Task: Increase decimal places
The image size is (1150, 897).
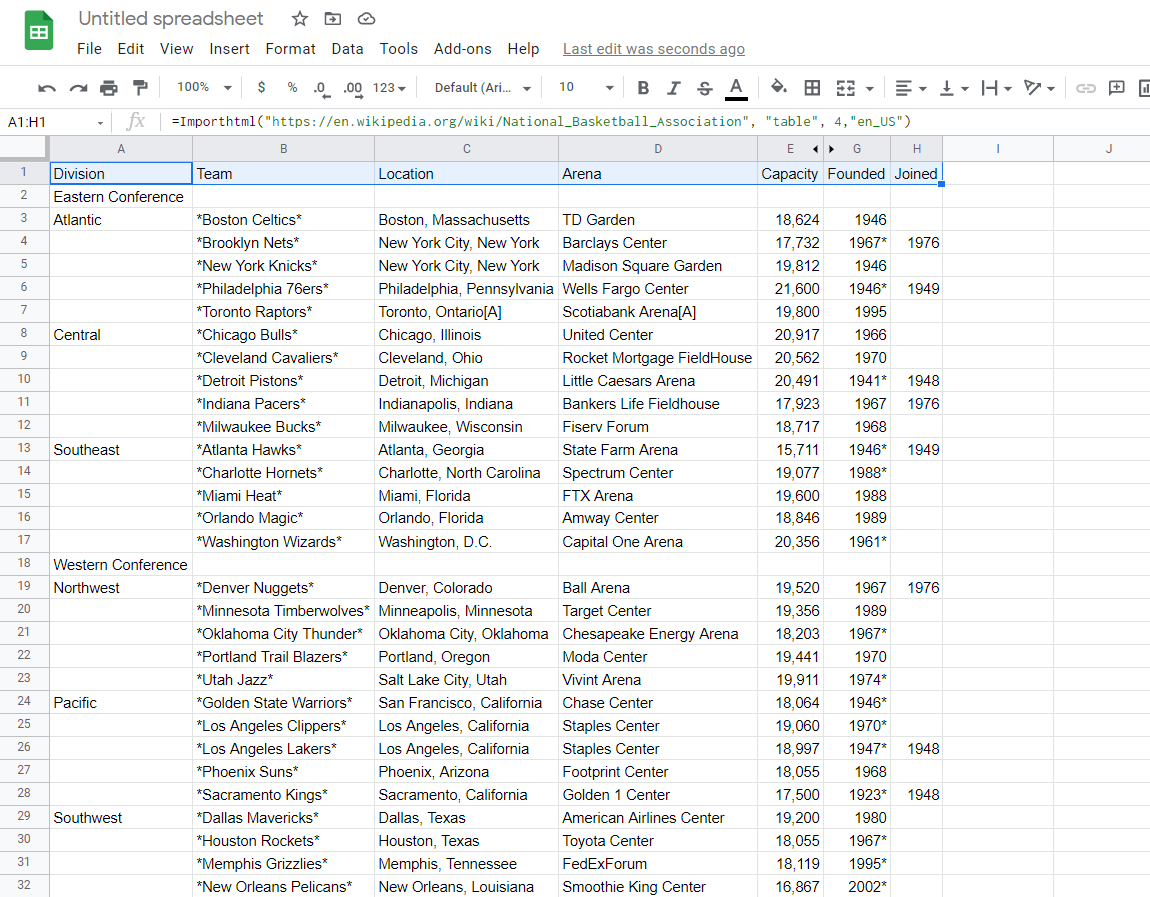Action: tap(353, 88)
